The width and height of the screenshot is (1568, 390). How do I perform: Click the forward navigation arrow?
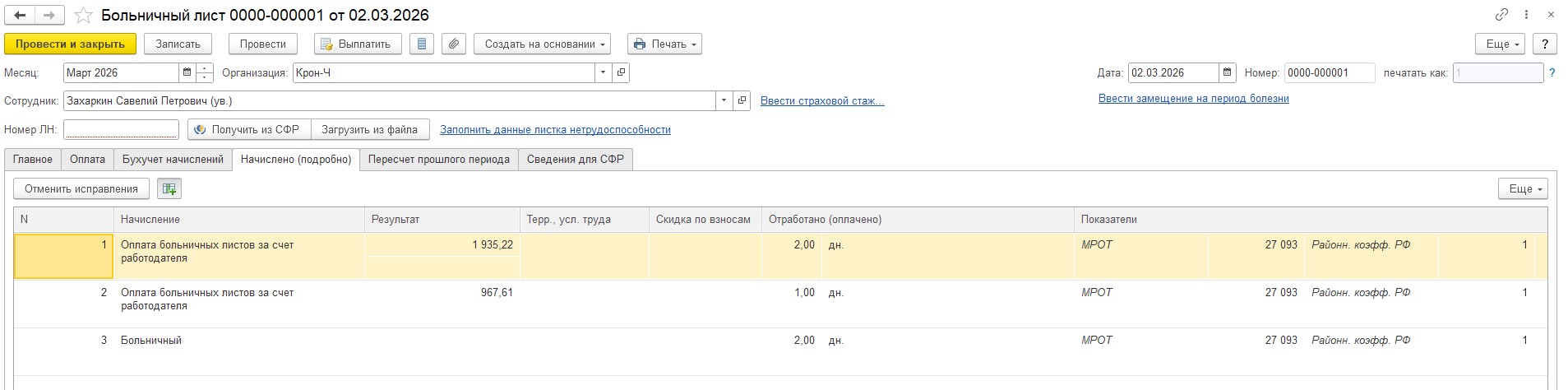pos(49,16)
